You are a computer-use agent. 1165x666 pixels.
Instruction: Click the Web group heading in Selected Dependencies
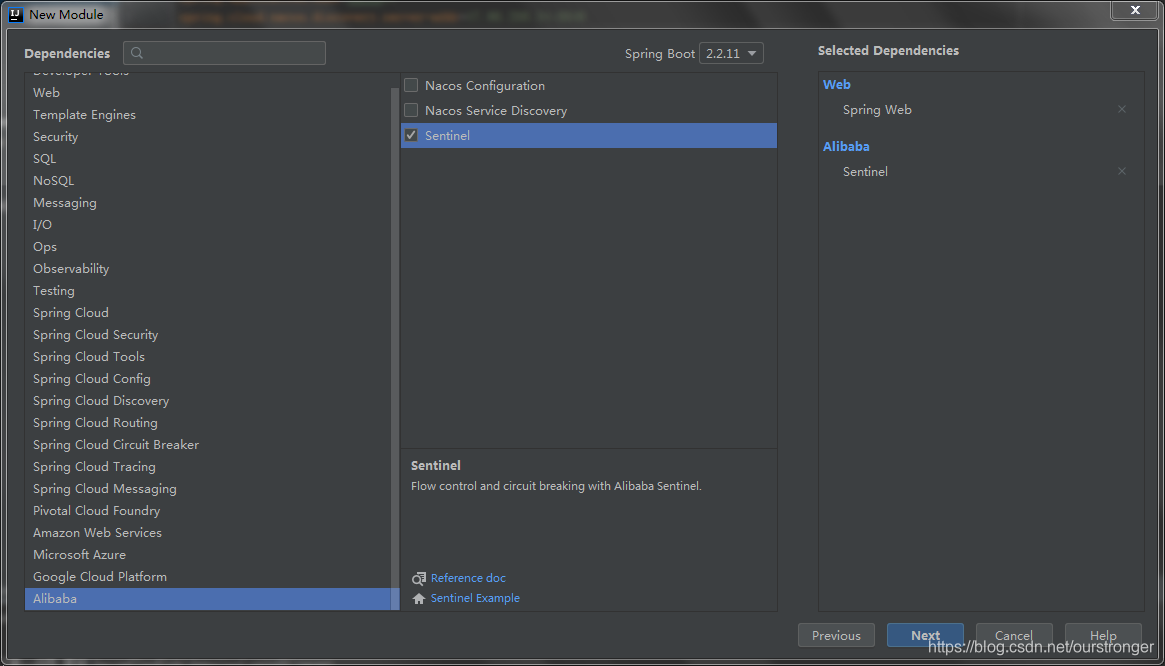click(x=837, y=85)
